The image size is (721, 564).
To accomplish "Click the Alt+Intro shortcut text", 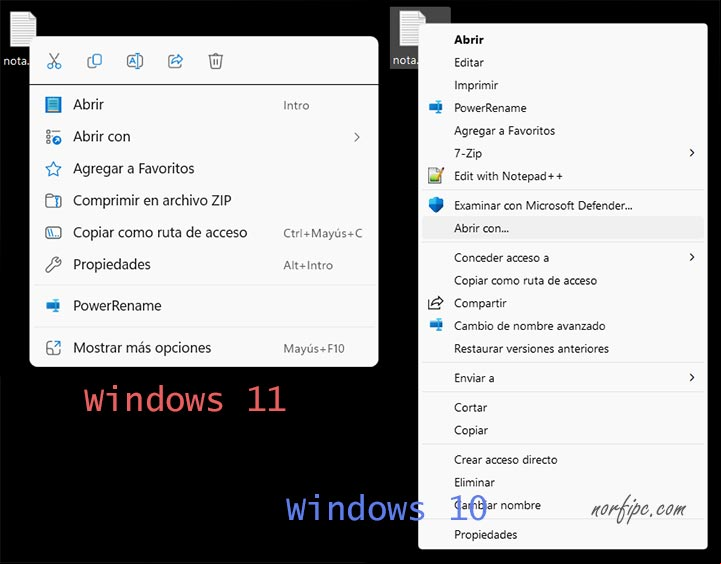I will click(x=308, y=265).
